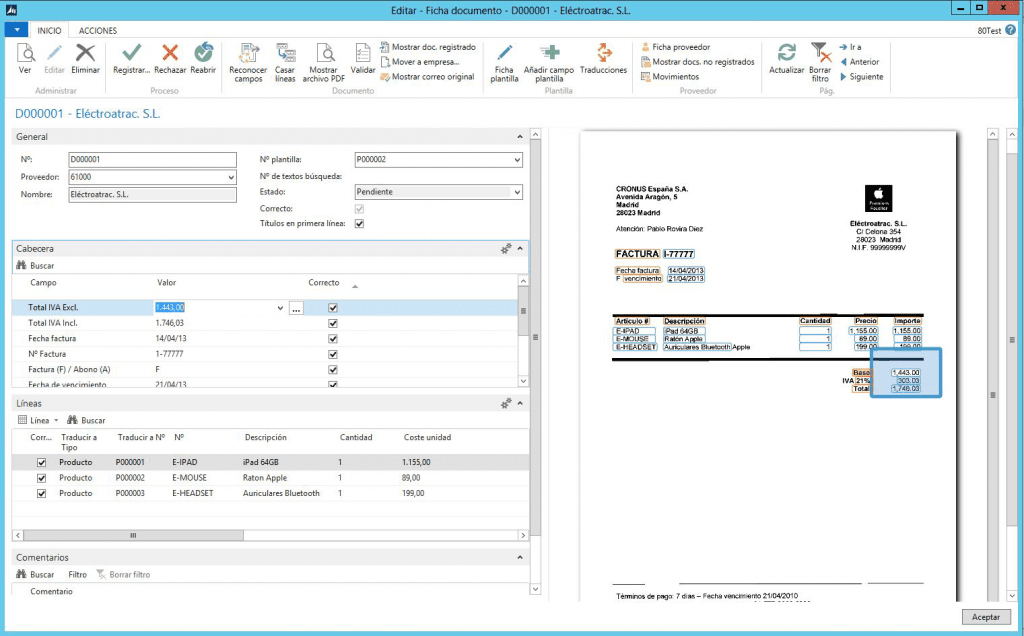Collapse the Líneas section
Image resolution: width=1024 pixels, height=636 pixels.
click(520, 404)
